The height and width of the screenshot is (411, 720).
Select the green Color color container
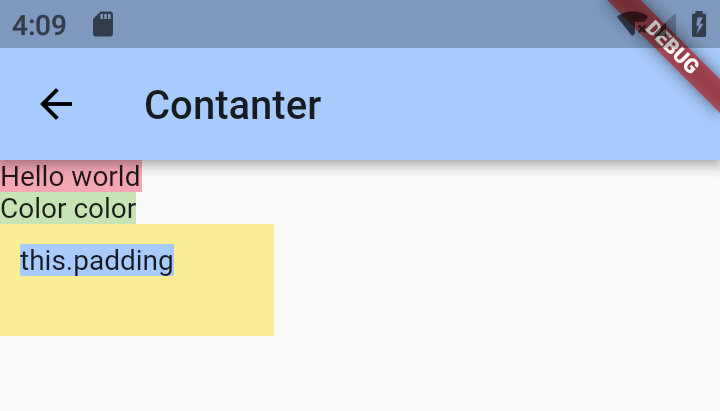click(x=68, y=208)
